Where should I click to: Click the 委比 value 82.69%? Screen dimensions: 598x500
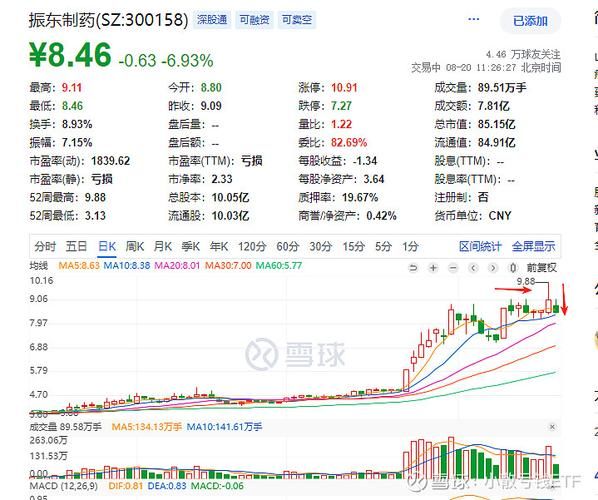[349, 142]
